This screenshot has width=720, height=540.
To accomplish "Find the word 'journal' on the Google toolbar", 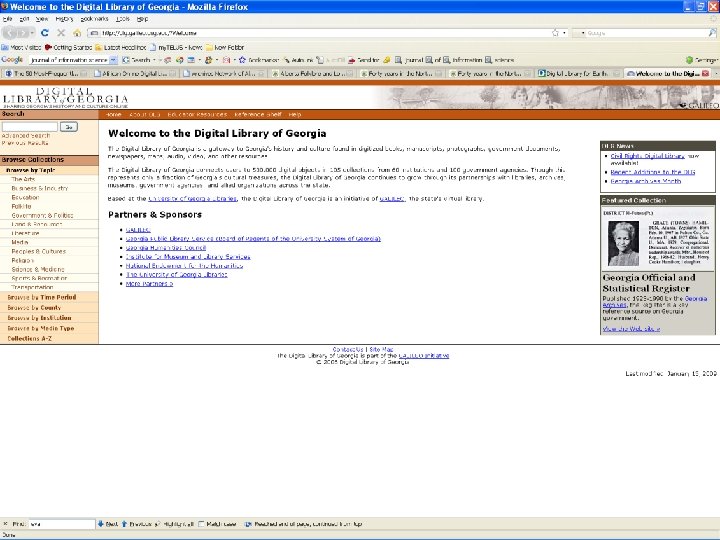I will 409,60.
